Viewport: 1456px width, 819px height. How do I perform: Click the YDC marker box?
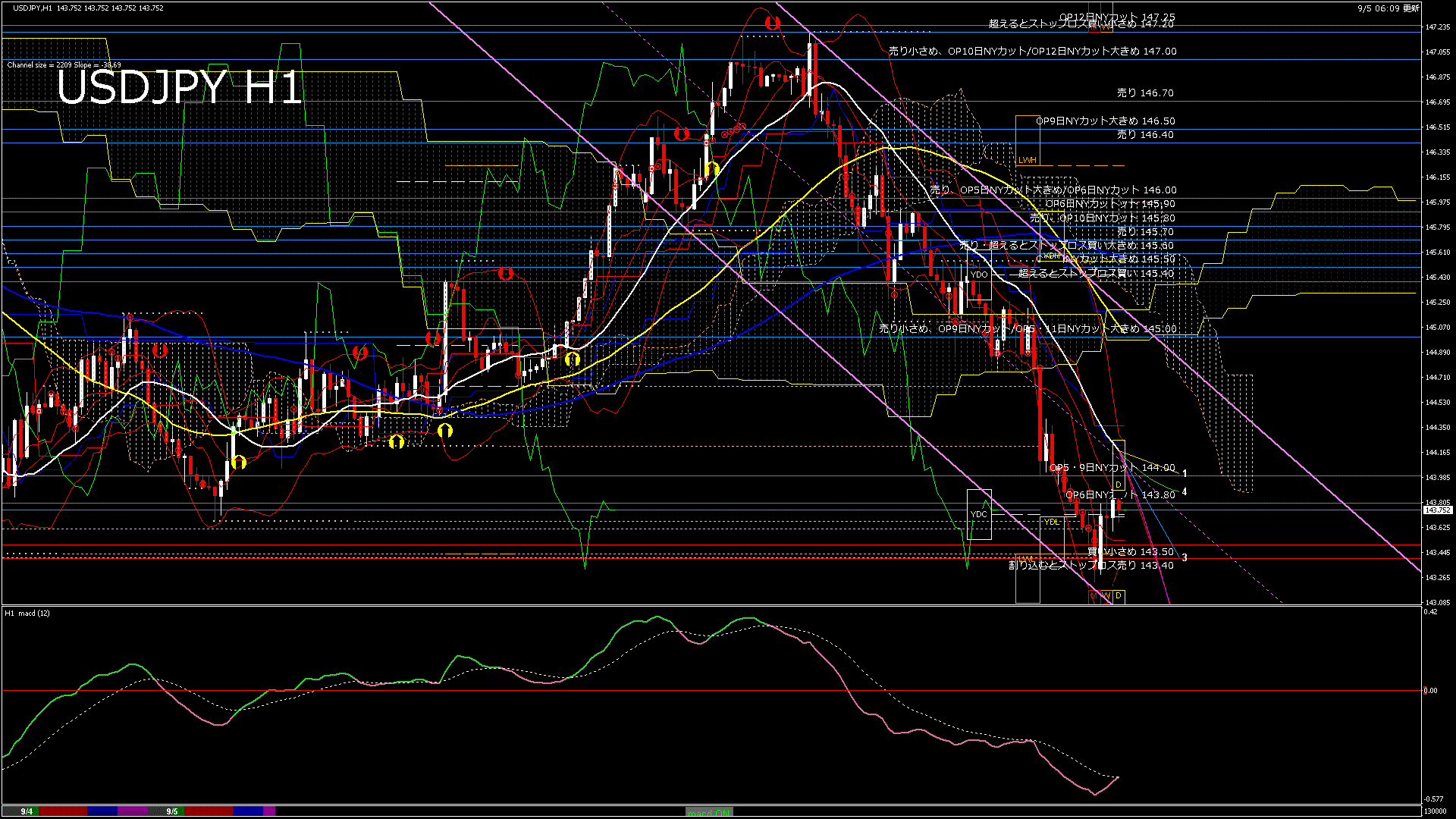[x=979, y=514]
